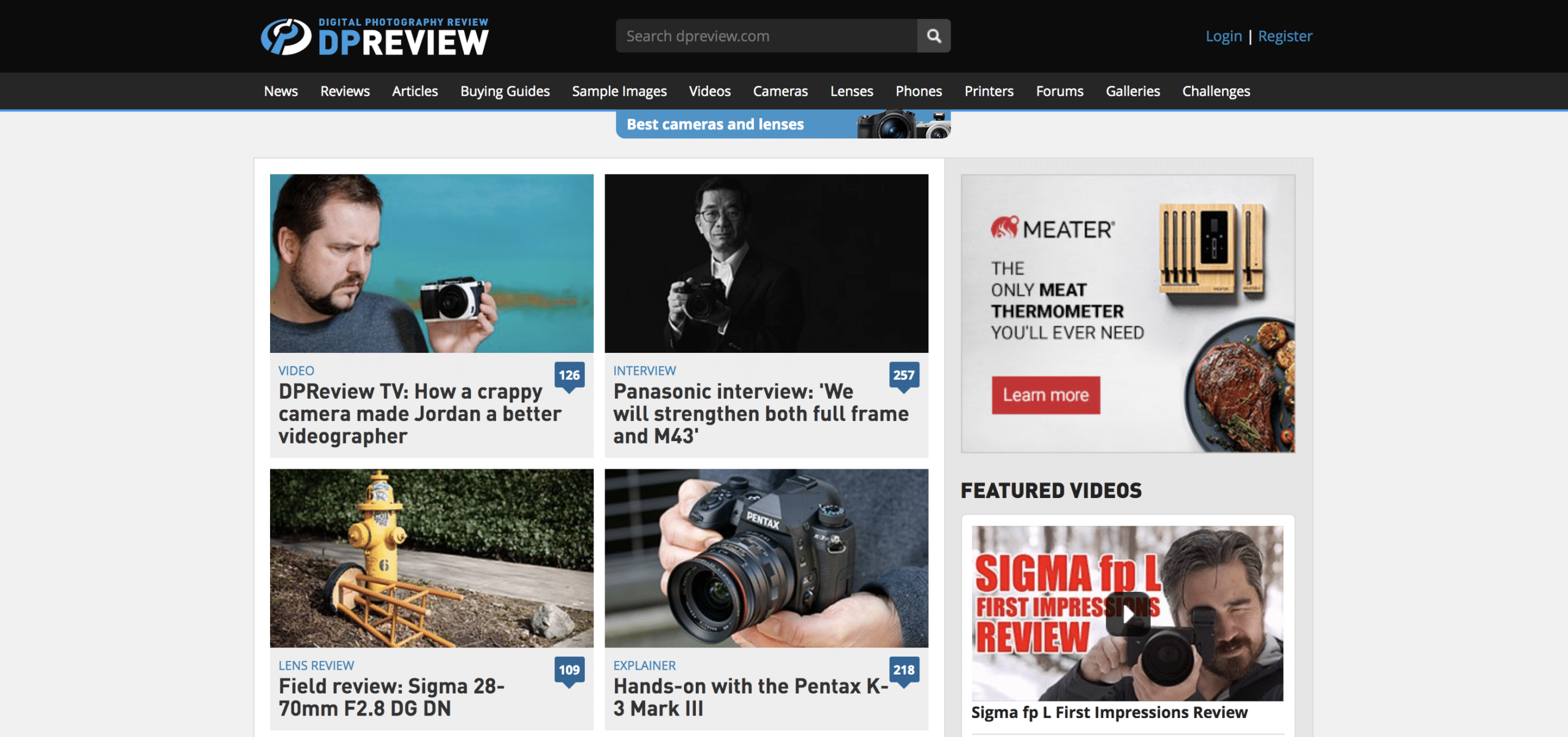Open the Challenges menu

[1216, 91]
